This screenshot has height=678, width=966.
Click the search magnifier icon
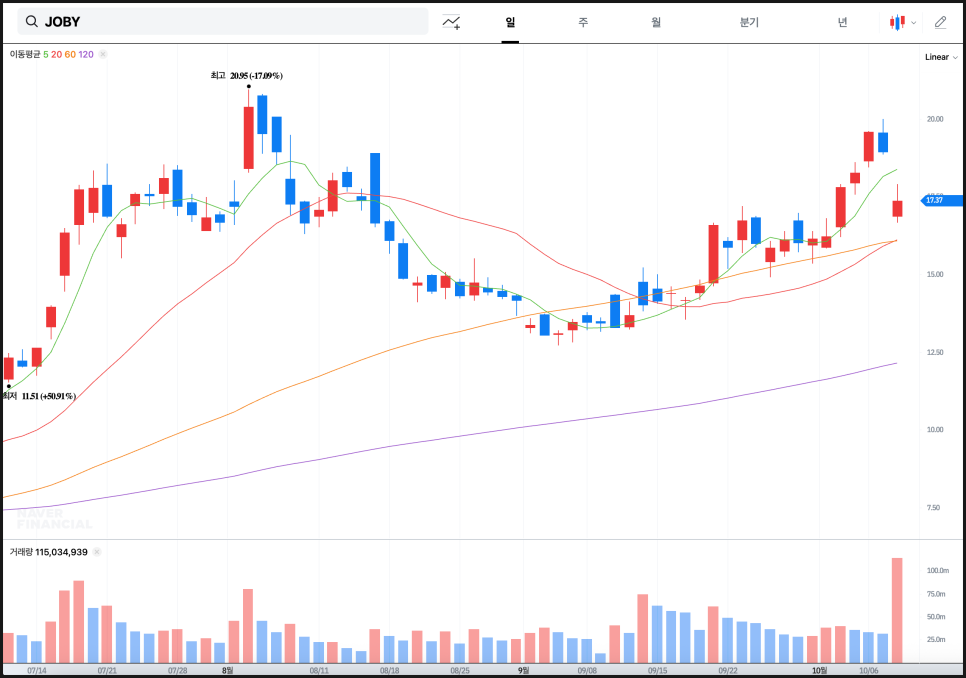pyautogui.click(x=32, y=22)
